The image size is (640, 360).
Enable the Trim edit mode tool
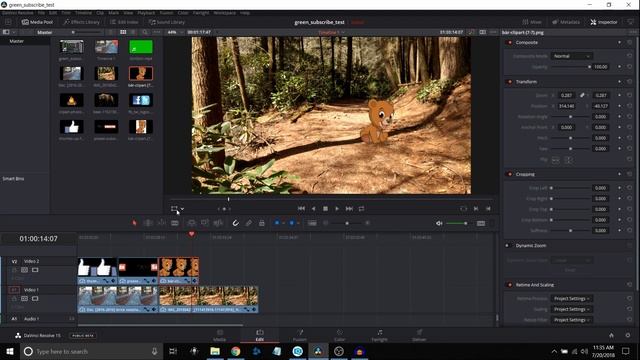148,223
